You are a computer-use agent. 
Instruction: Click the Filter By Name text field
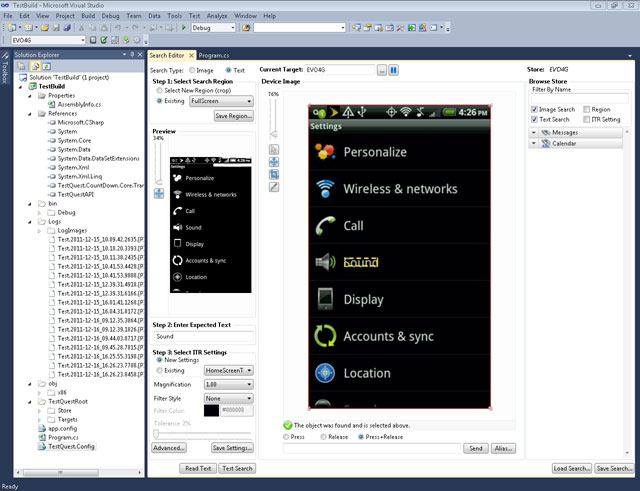click(x=577, y=97)
